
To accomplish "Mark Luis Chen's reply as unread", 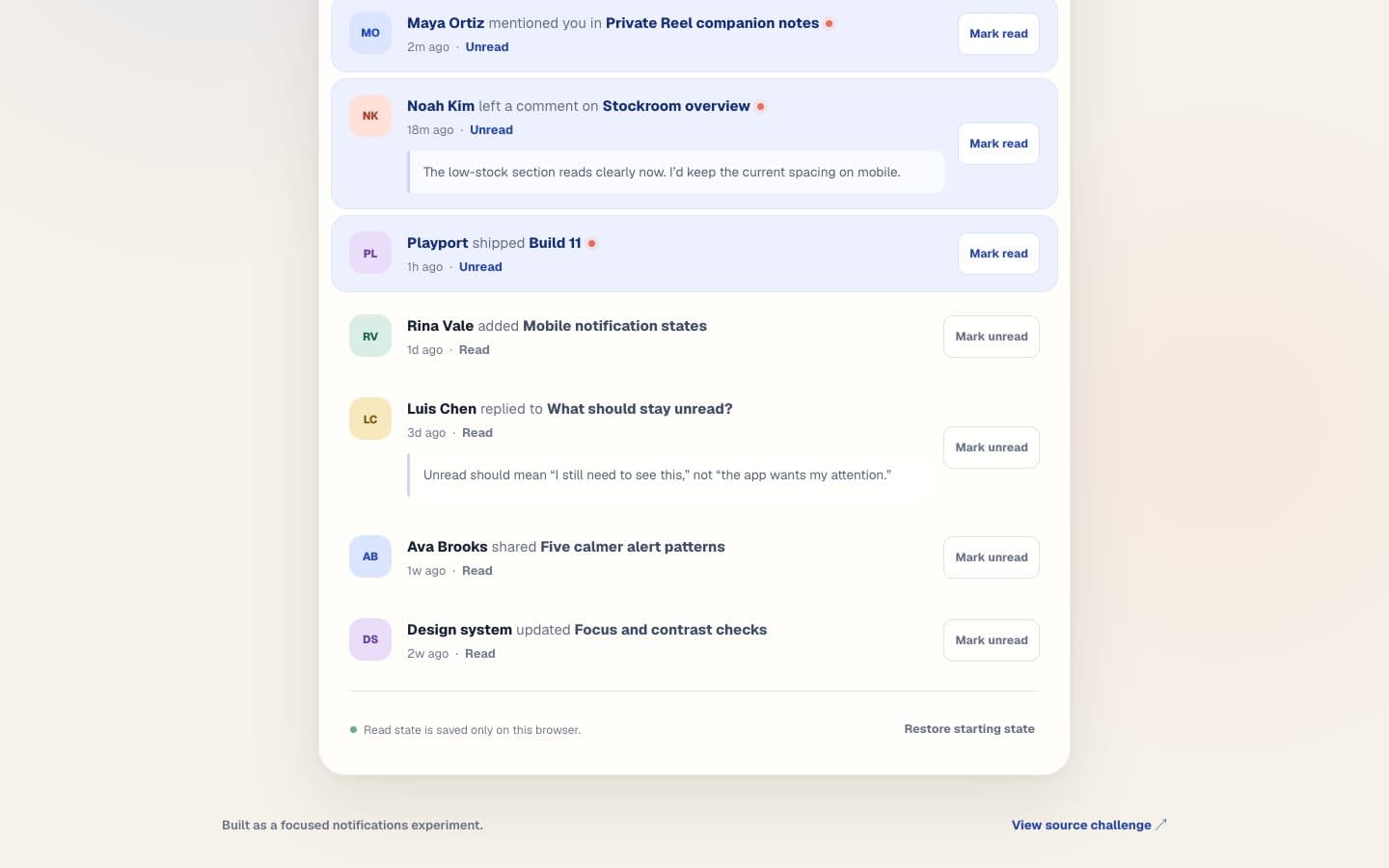I will click(x=992, y=448).
